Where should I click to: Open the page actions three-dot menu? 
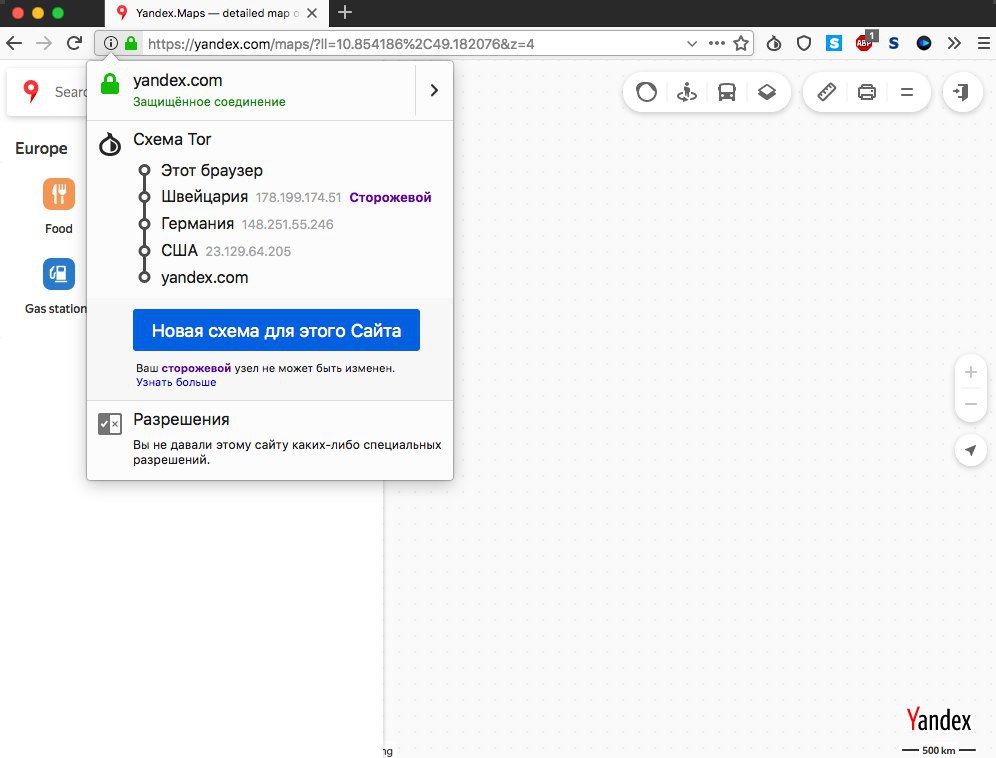(717, 43)
